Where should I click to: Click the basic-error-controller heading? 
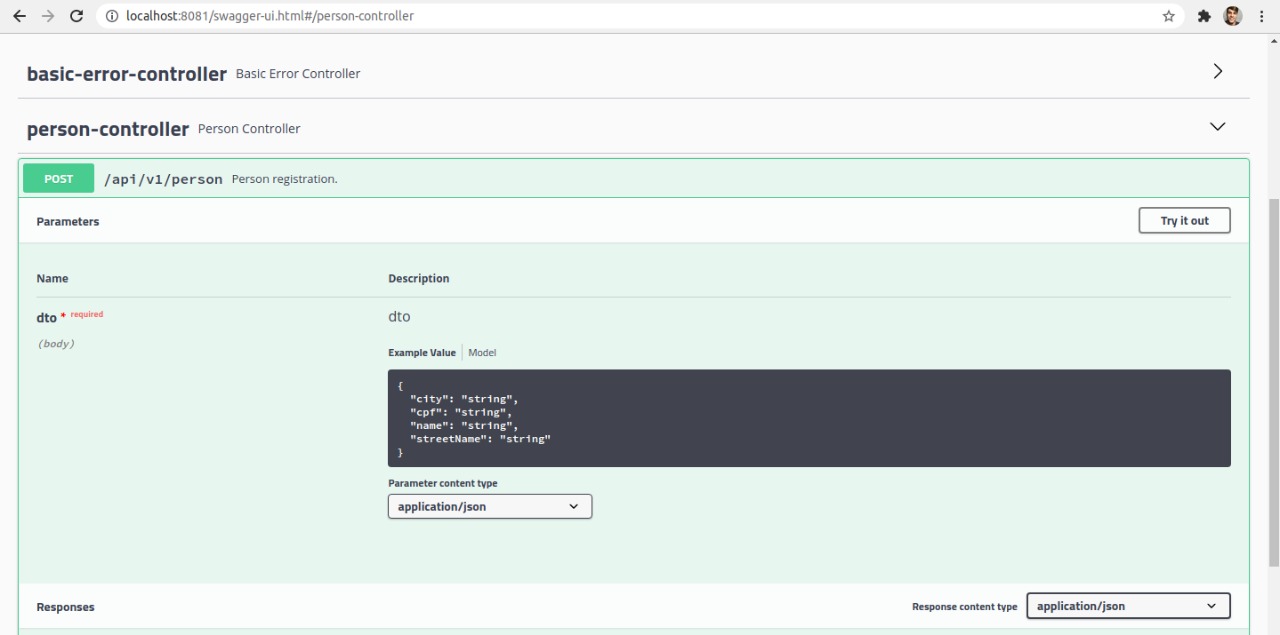127,74
